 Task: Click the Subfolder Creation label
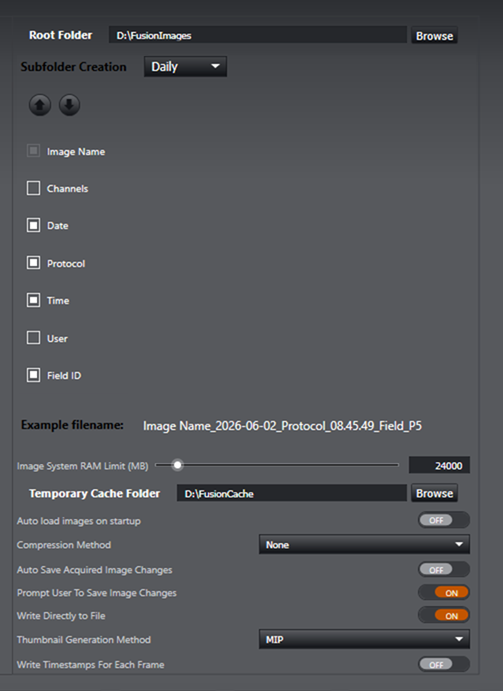click(73, 67)
